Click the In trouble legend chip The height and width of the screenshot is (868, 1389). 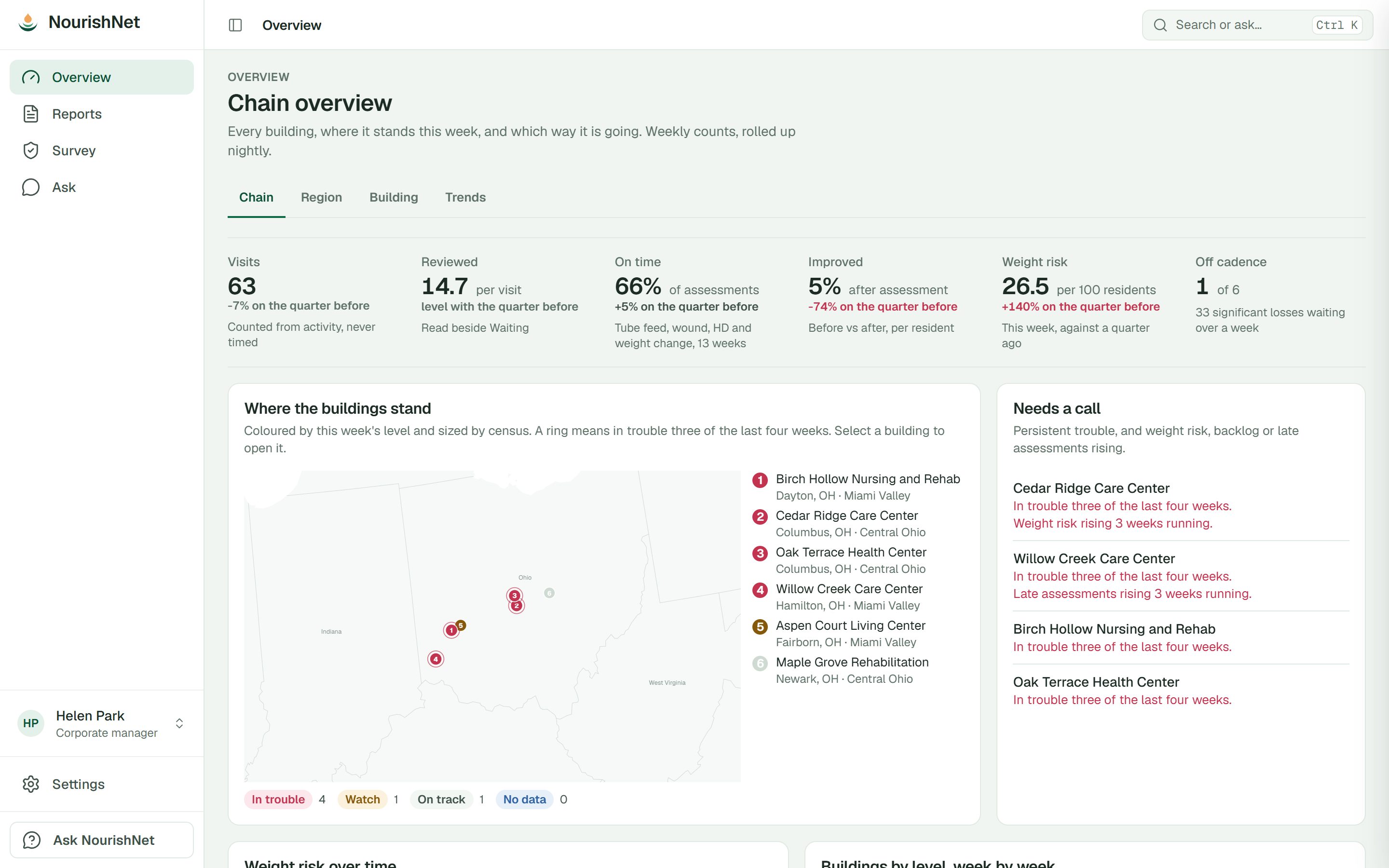point(278,799)
